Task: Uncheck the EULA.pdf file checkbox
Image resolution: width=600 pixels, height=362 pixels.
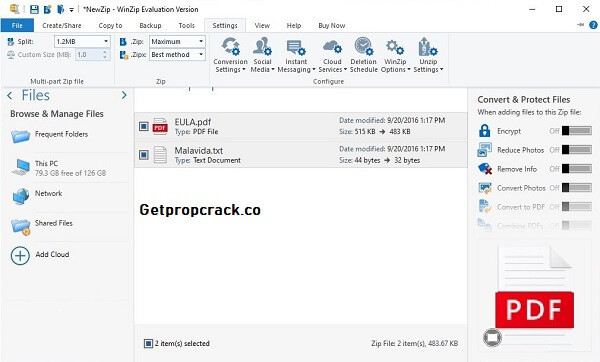Action: point(143,126)
